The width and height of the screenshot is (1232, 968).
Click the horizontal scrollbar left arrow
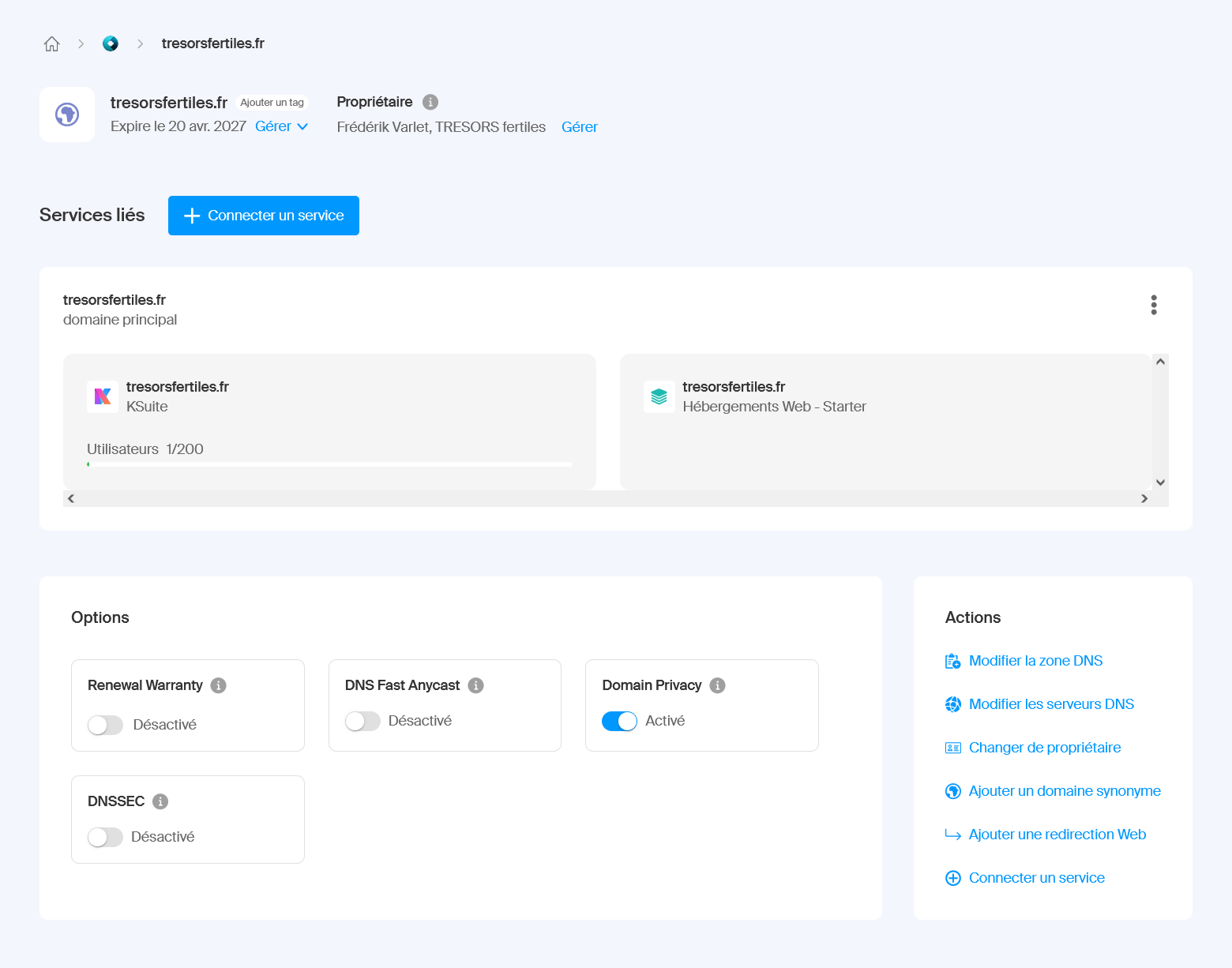tap(71, 498)
